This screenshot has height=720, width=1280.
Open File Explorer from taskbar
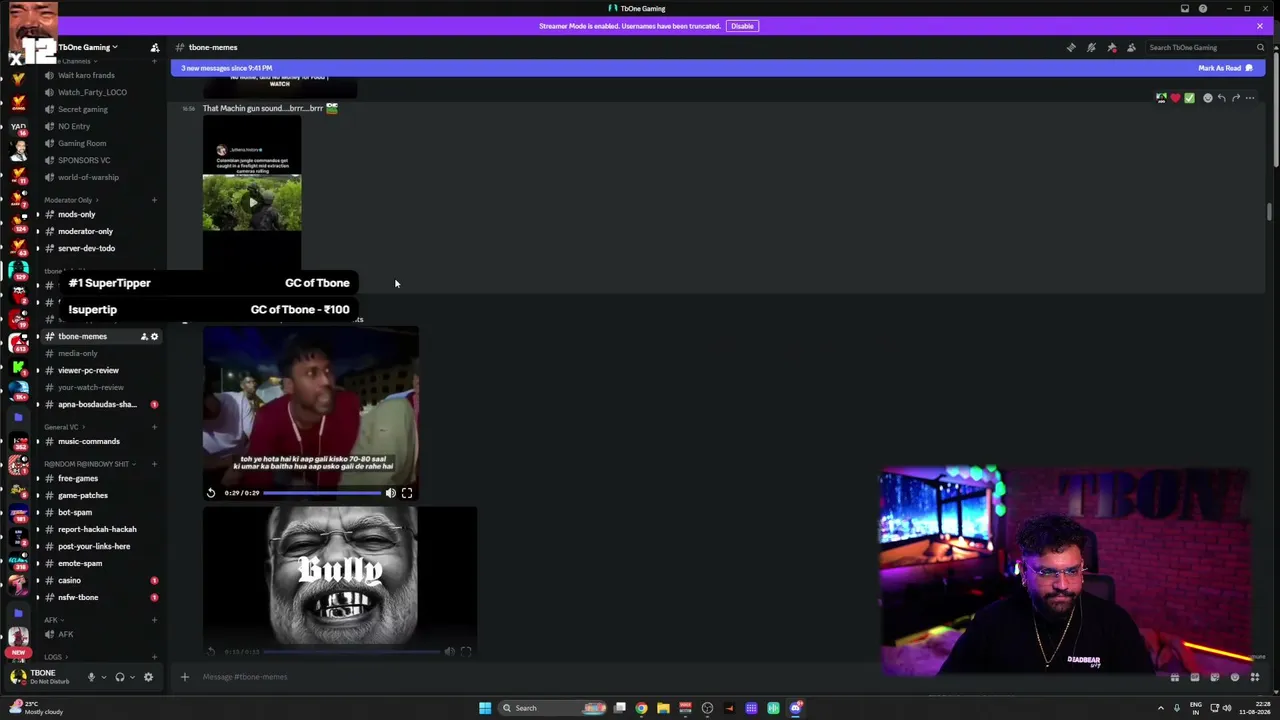pos(663,708)
